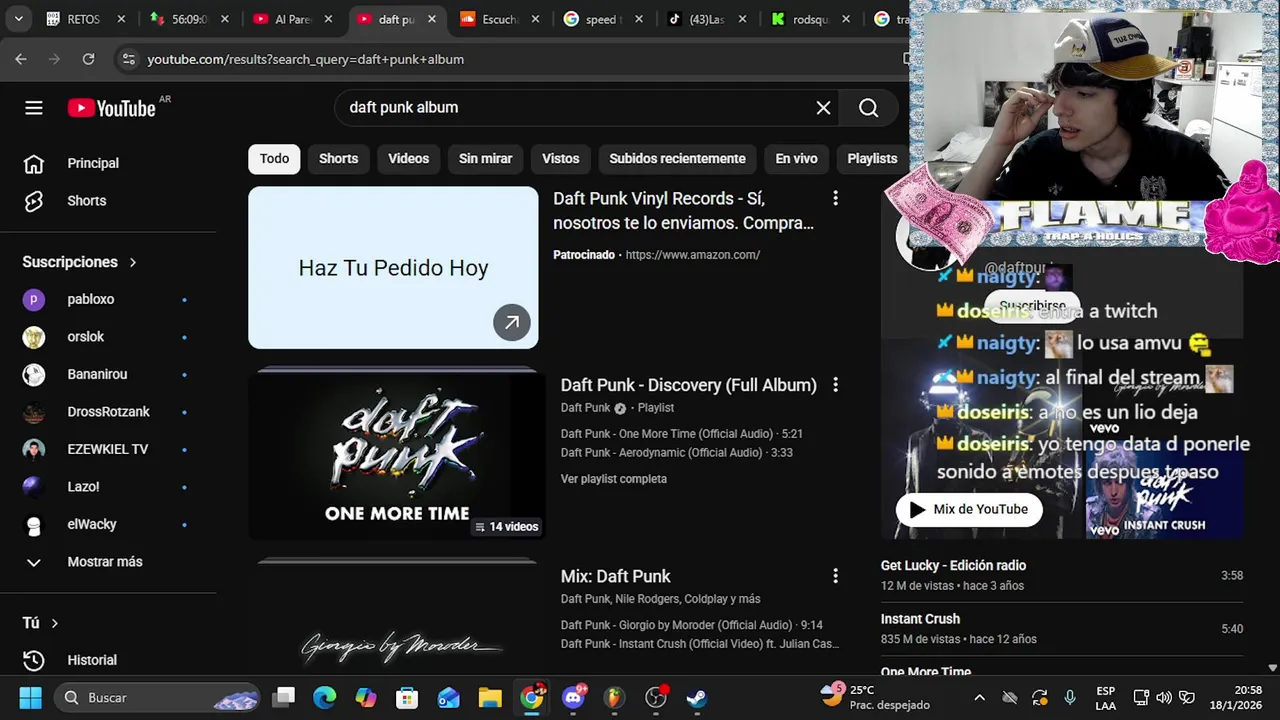
Task: View site information icon in address bar
Action: click(x=128, y=59)
